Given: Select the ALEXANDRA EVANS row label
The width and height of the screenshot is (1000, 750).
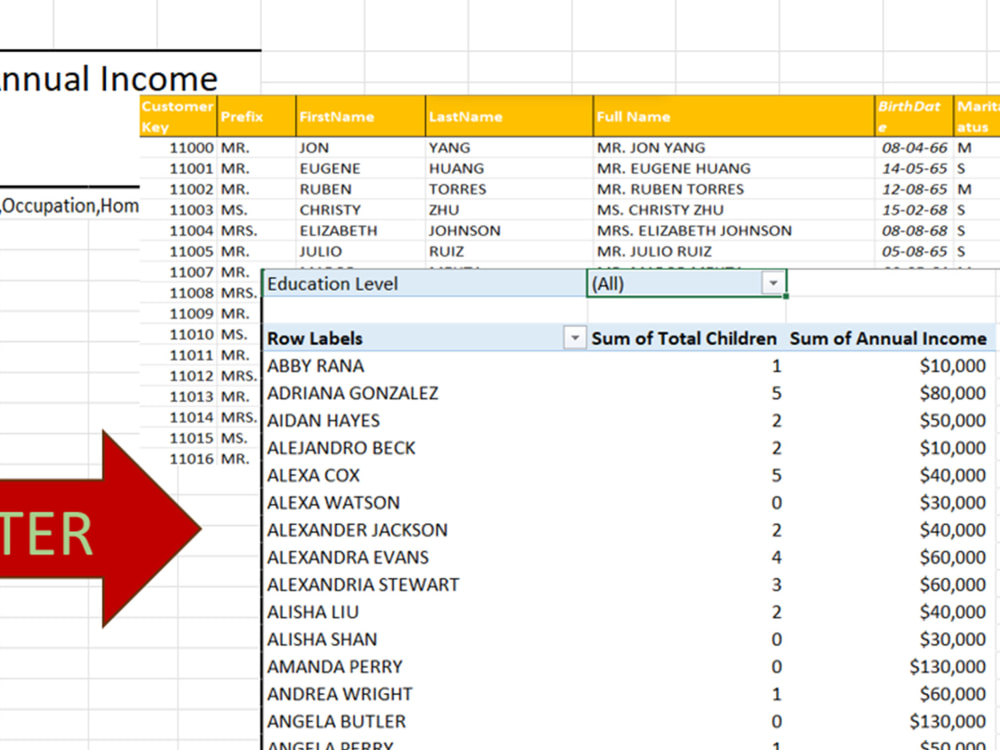Looking at the screenshot, I should click(x=348, y=558).
